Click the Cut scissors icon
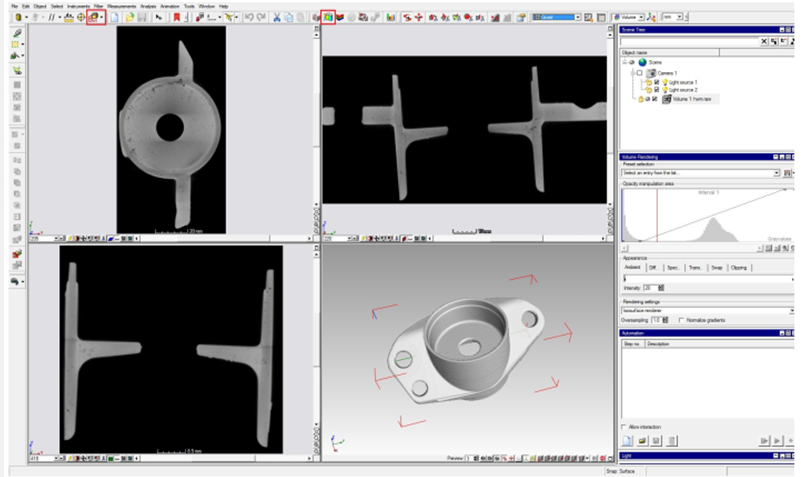The width and height of the screenshot is (801, 477). point(276,17)
